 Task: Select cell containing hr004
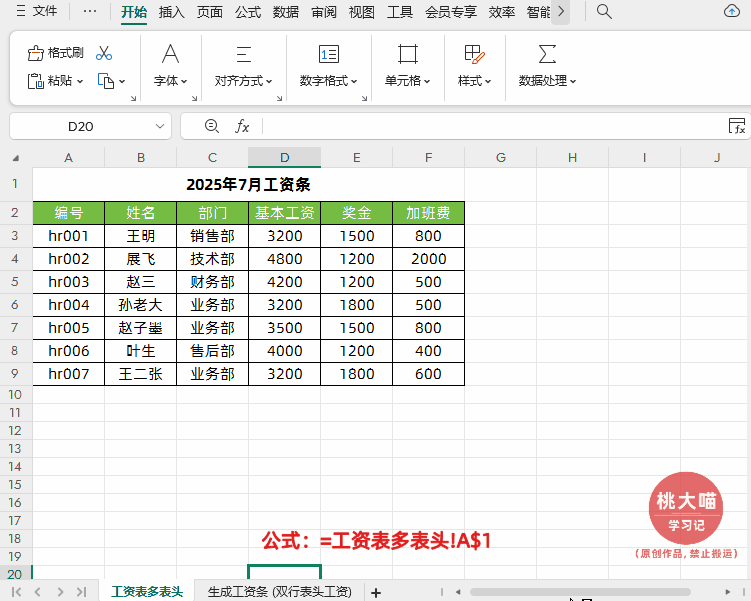[x=68, y=305]
